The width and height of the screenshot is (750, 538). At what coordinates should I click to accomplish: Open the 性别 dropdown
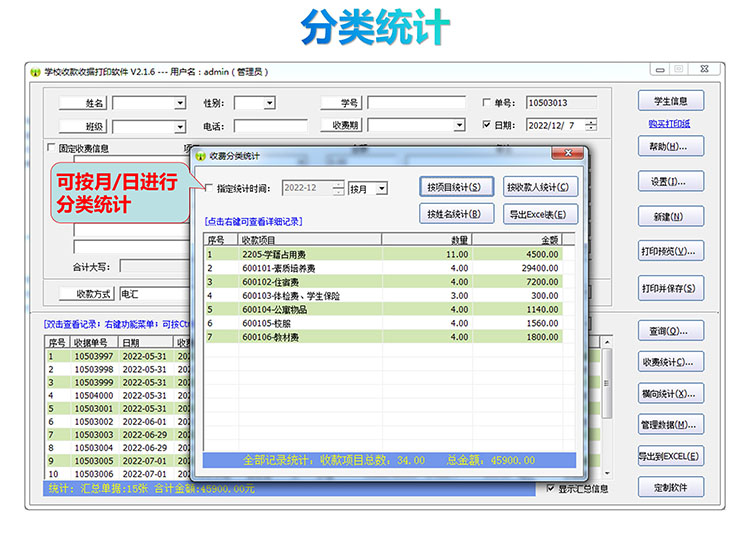tap(270, 103)
